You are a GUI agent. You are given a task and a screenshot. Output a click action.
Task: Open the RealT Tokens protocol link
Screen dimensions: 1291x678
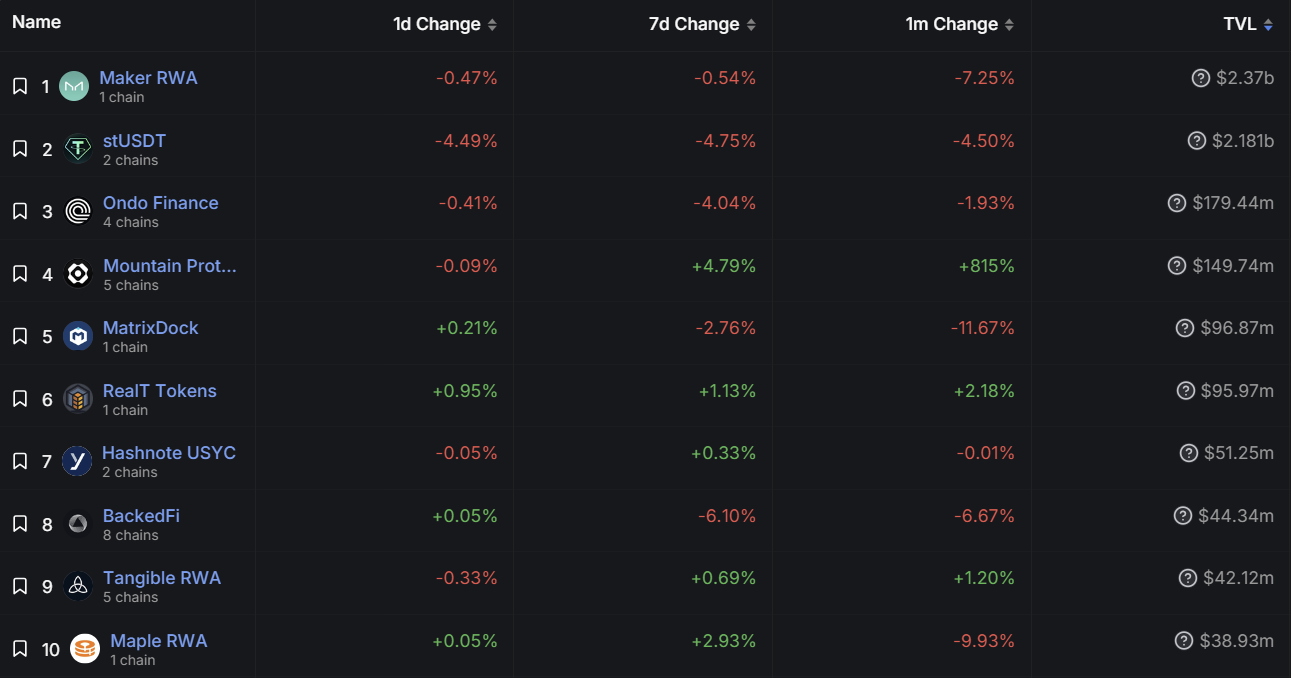tap(160, 391)
